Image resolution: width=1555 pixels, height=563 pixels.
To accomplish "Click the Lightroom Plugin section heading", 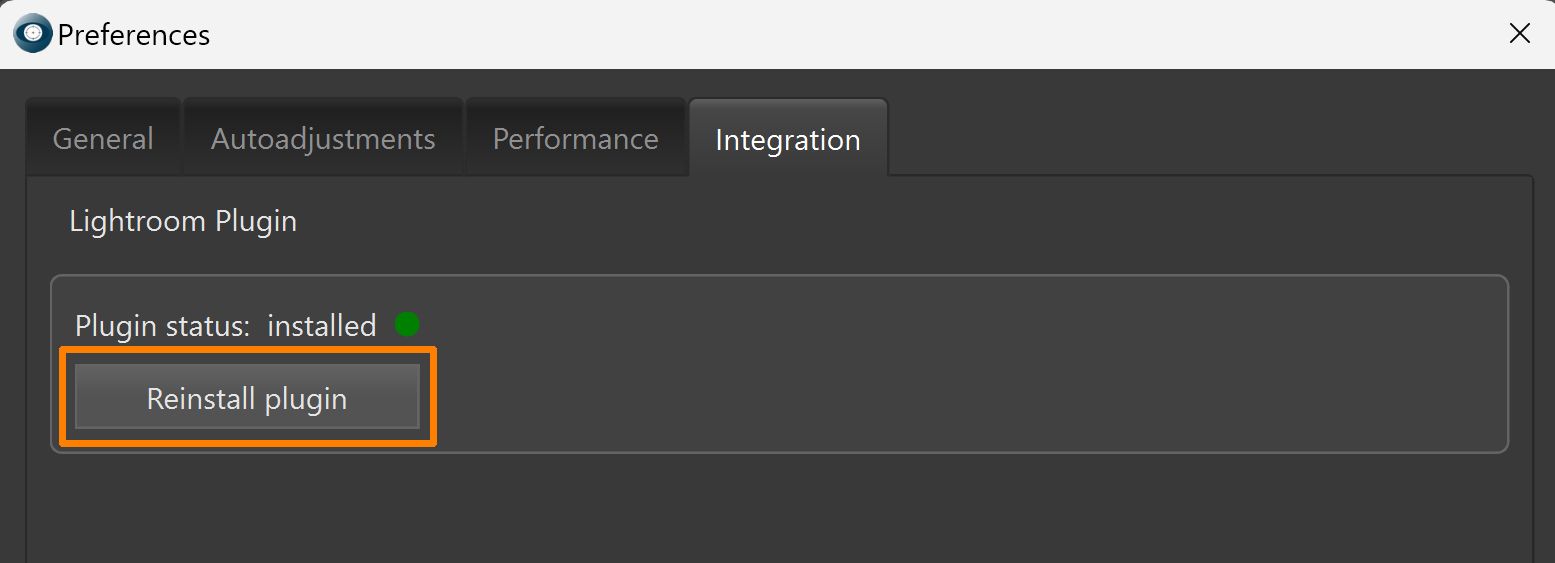I will 183,221.
